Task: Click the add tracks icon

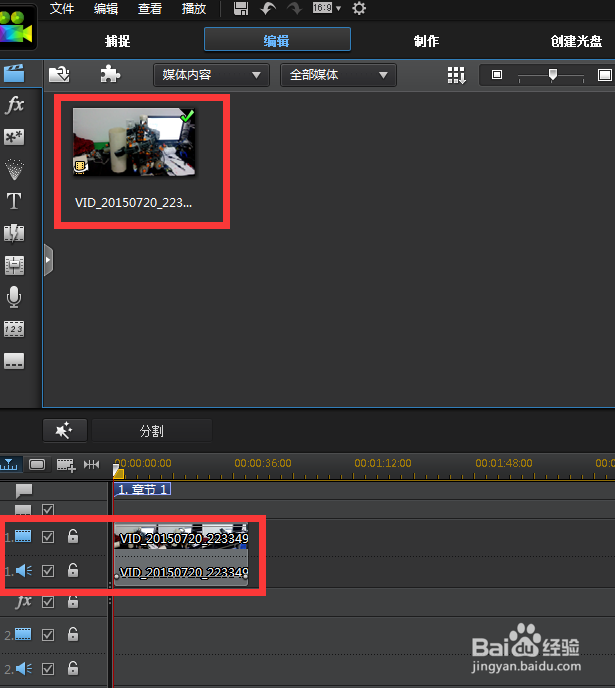Action: [x=66, y=465]
